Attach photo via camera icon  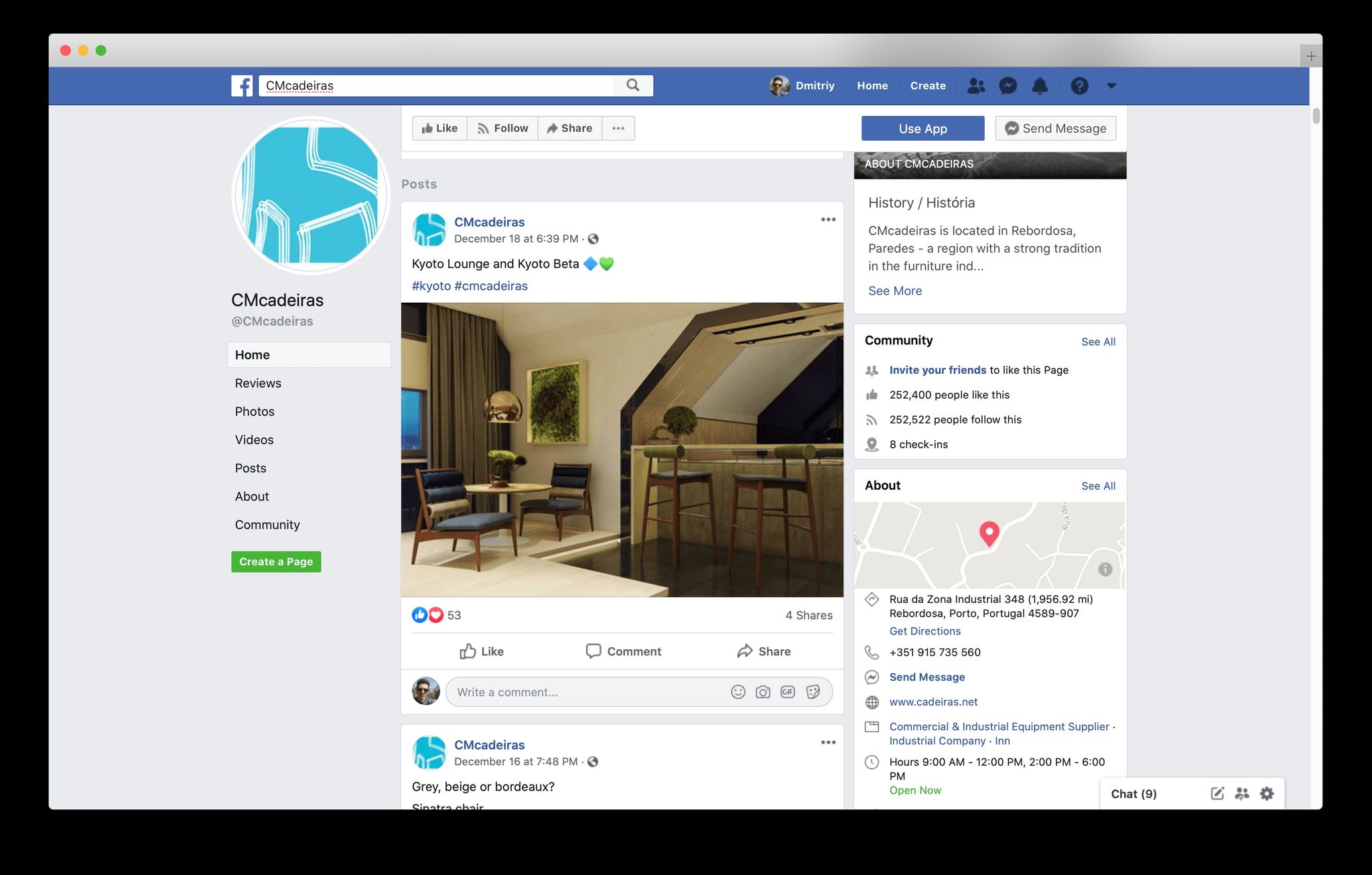coord(762,692)
